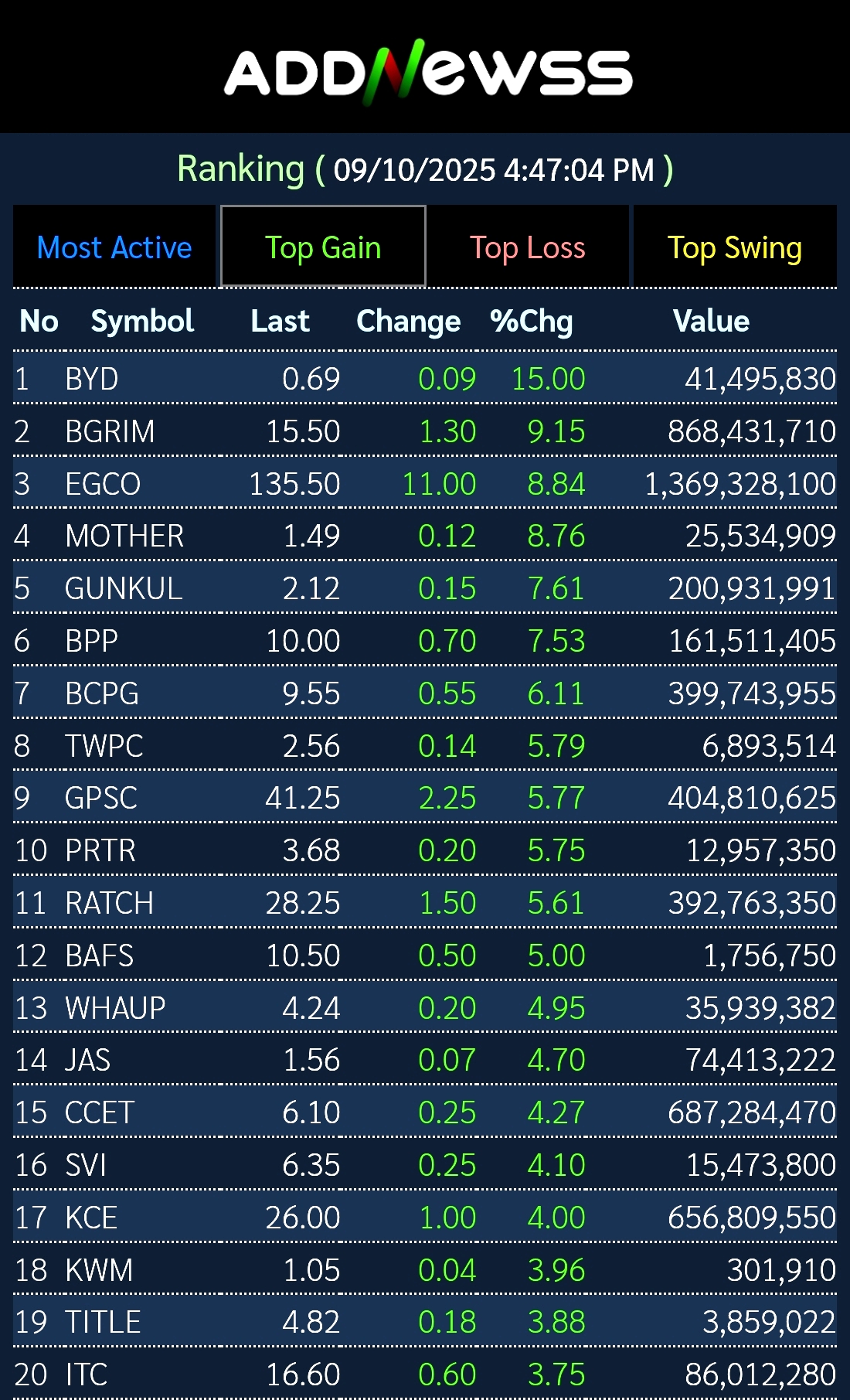Select the GUNKUL stock symbol
The height and width of the screenshot is (1400, 850).
pyautogui.click(x=124, y=588)
